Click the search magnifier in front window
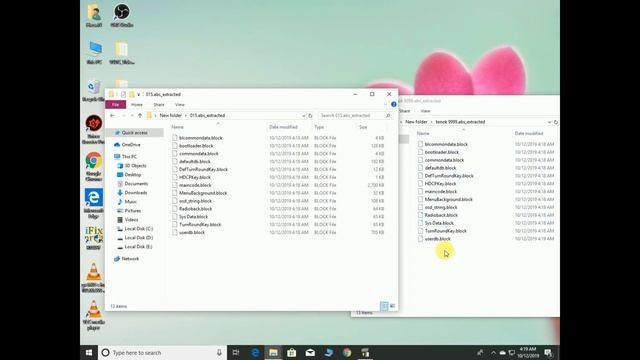The height and width of the screenshot is (360, 640). click(388, 116)
